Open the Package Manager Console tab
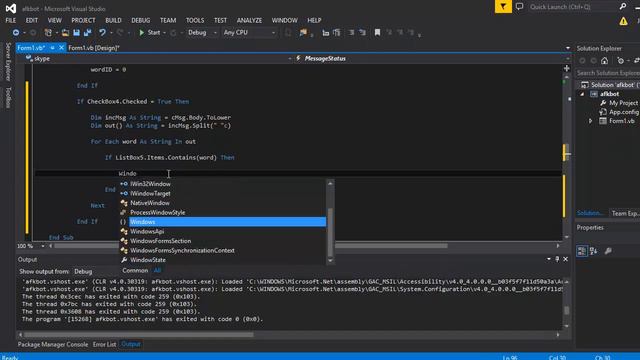The height and width of the screenshot is (360, 640). pyautogui.click(x=53, y=344)
